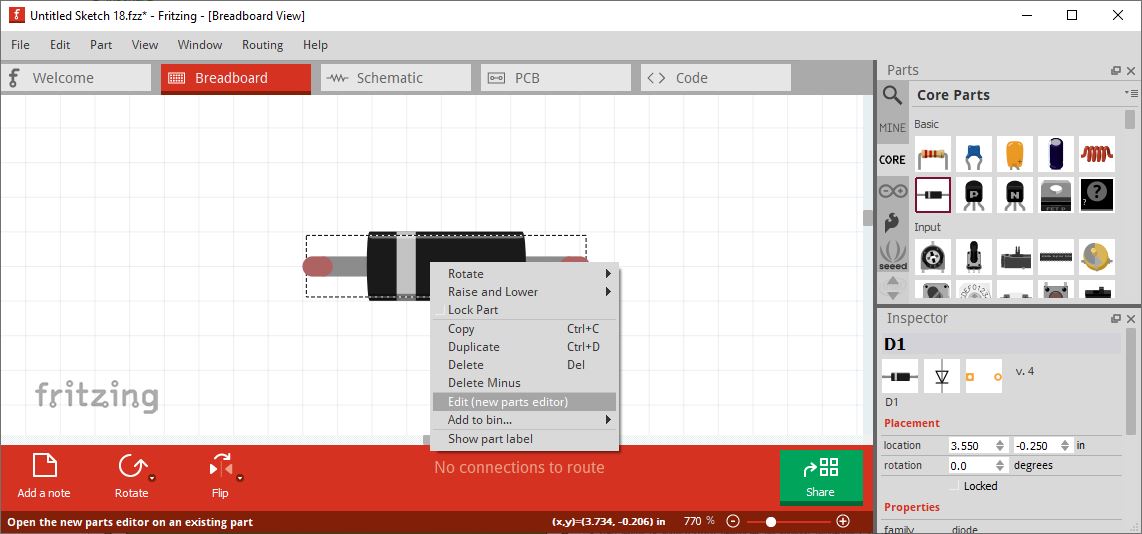The height and width of the screenshot is (534, 1142).
Task: Click the Share button
Action: coord(821,476)
